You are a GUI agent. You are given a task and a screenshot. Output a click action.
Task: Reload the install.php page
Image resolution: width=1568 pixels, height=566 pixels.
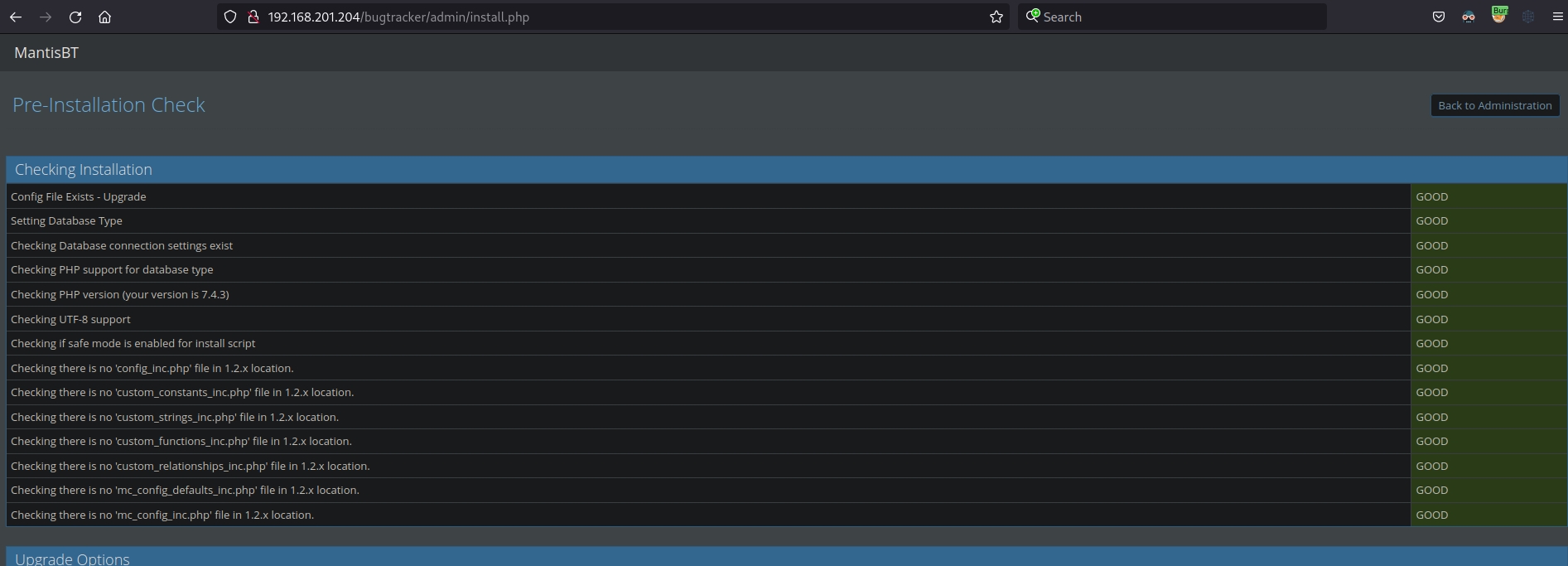[75, 17]
